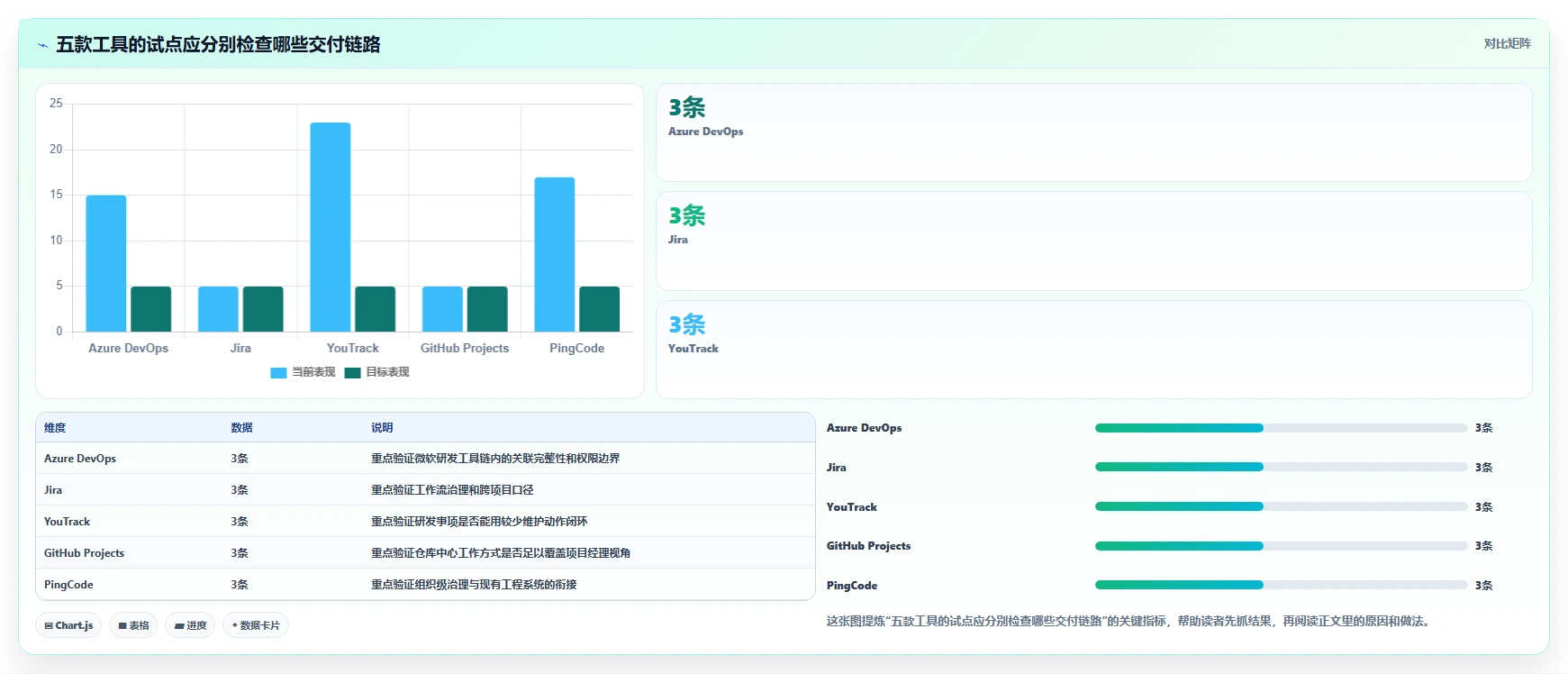Click the Azure DevOps 3条 data card

1093,132
